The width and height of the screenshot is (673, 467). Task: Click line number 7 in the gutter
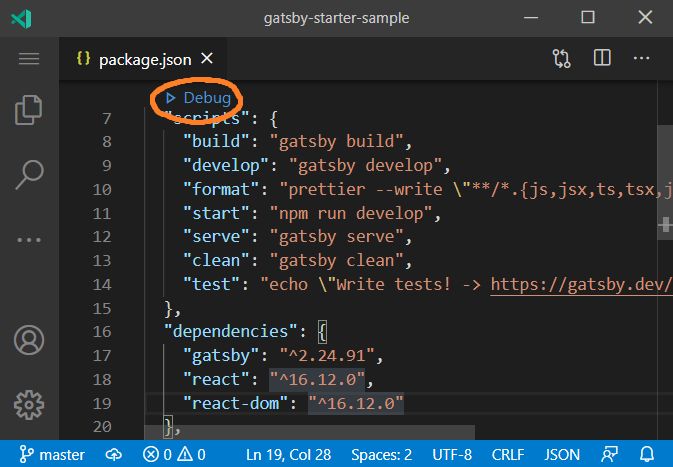click(x=107, y=118)
